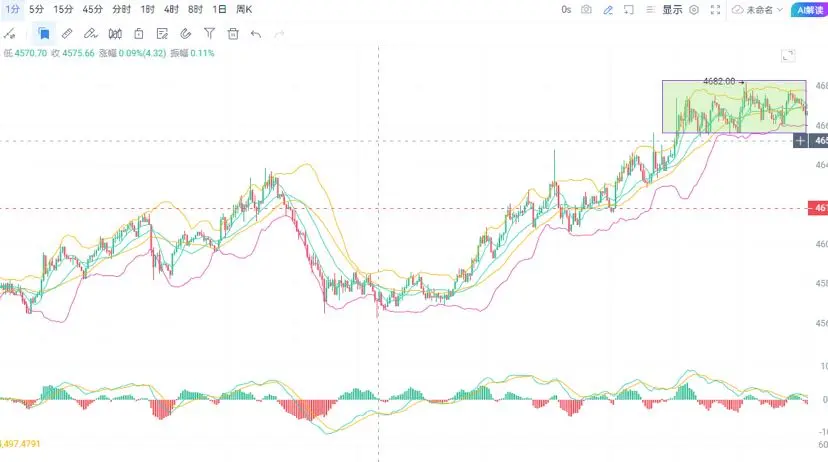Maximize the chart pane corner icon
This screenshot has height=462, width=828.
point(788,55)
